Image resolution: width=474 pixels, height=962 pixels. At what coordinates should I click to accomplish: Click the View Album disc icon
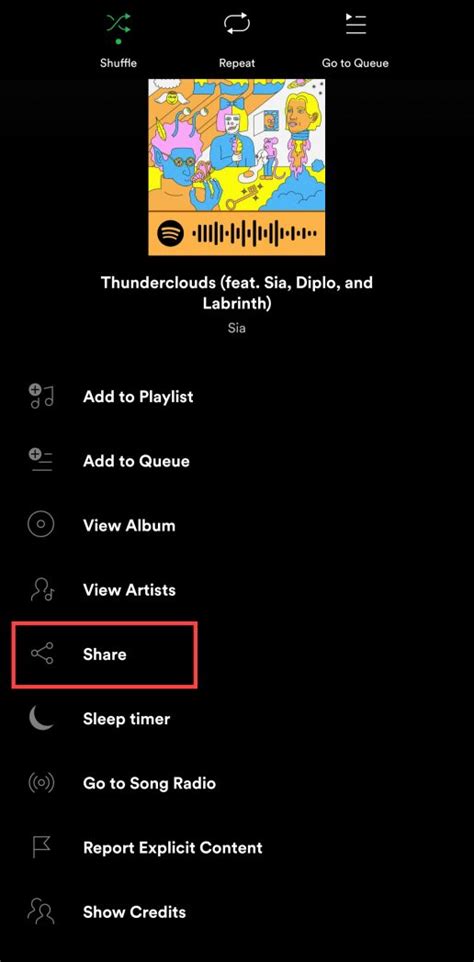click(41, 525)
